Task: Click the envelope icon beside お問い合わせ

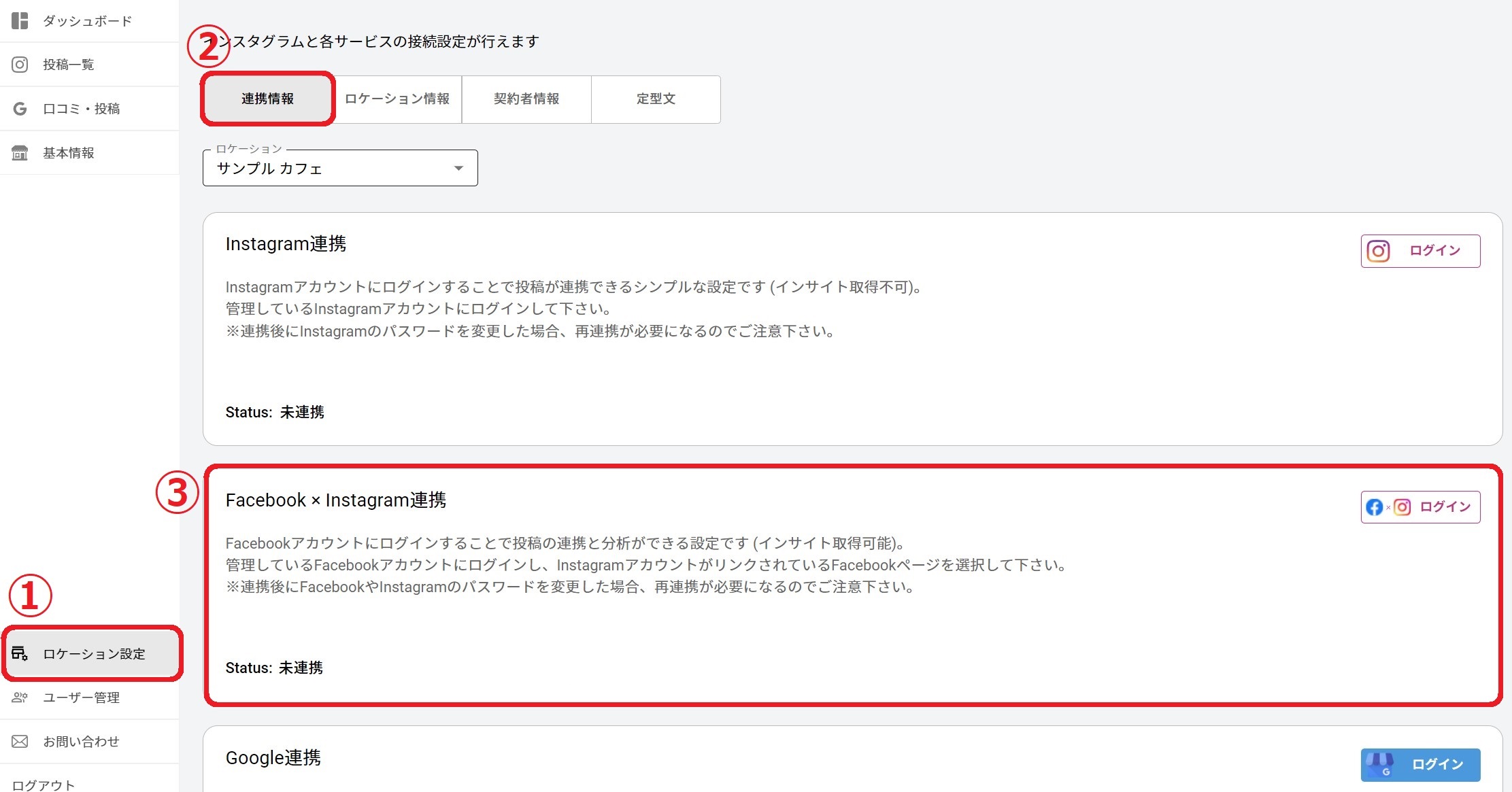Action: pos(20,742)
